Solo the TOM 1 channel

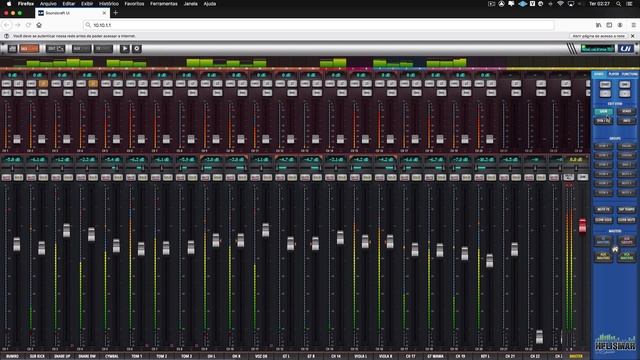(143, 177)
